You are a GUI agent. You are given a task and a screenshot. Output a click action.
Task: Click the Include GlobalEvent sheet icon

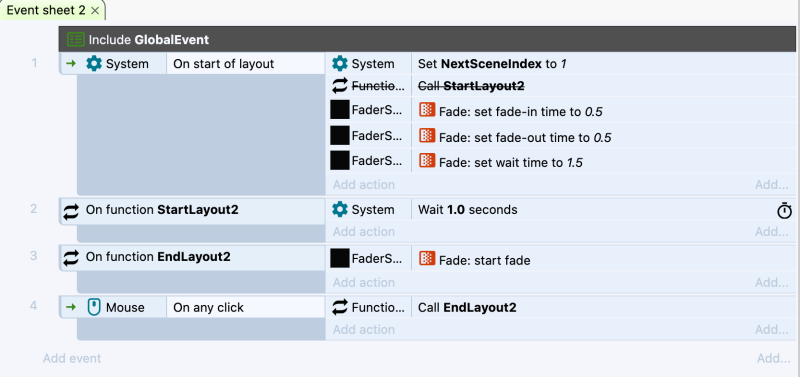76,39
